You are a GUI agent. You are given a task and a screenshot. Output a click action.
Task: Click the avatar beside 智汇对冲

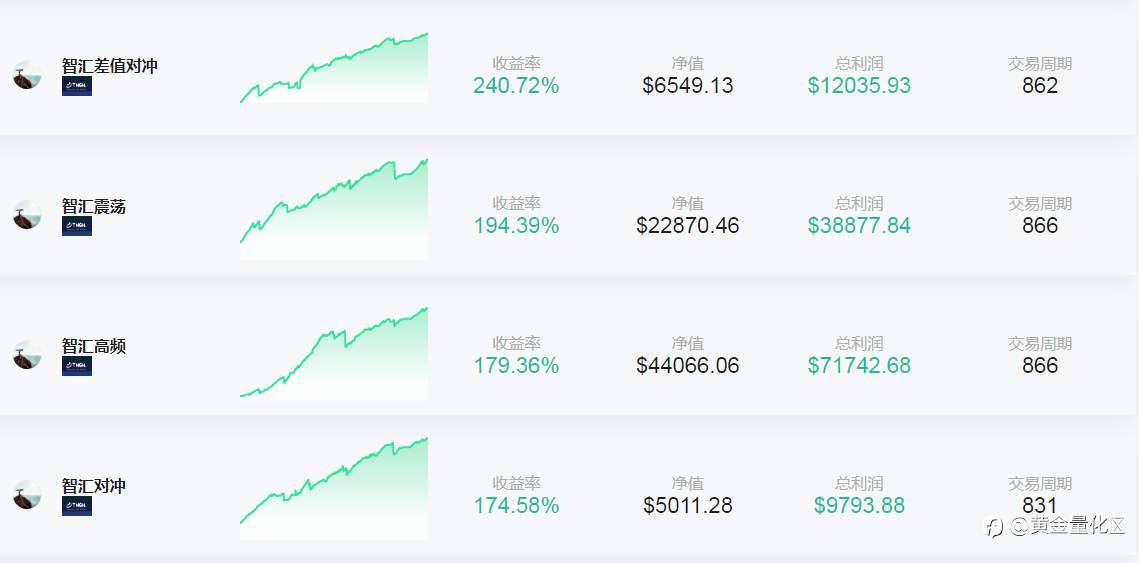[27, 495]
